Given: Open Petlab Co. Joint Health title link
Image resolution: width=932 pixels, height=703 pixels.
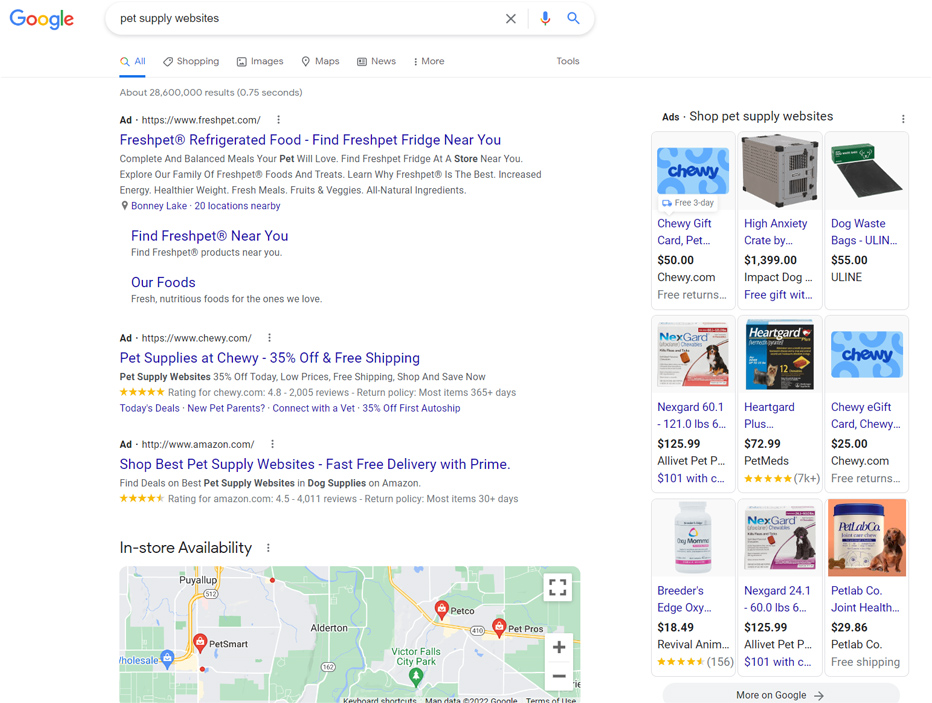Looking at the screenshot, I should [x=865, y=599].
